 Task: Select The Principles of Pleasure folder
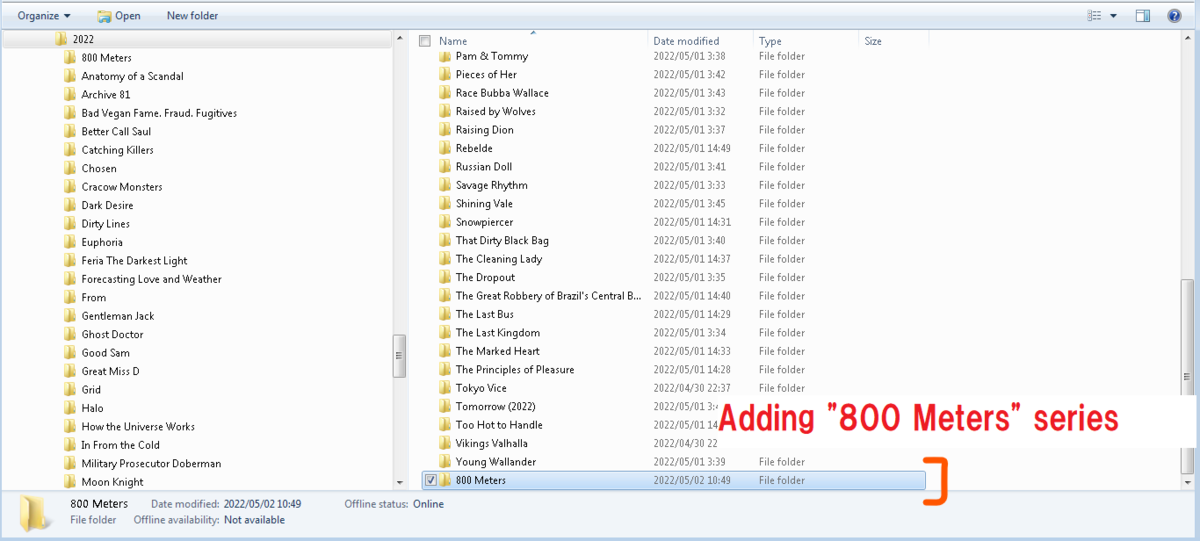click(x=515, y=370)
